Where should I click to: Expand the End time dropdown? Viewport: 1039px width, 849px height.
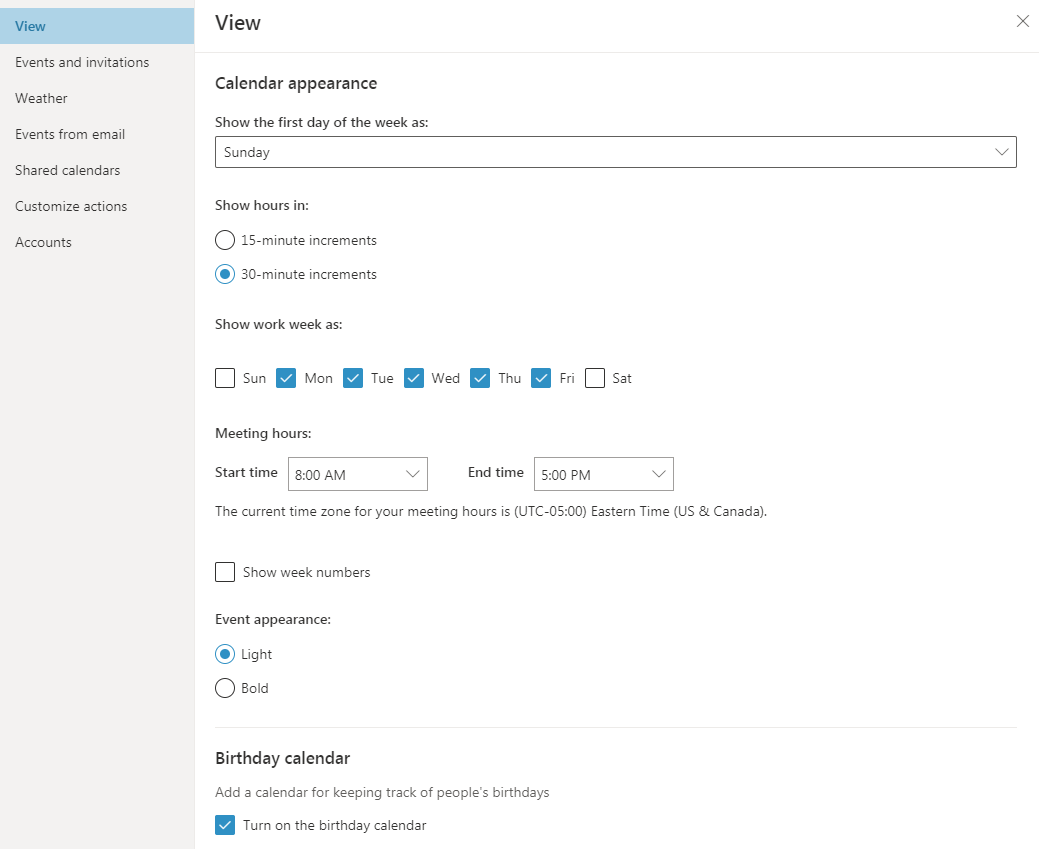603,474
